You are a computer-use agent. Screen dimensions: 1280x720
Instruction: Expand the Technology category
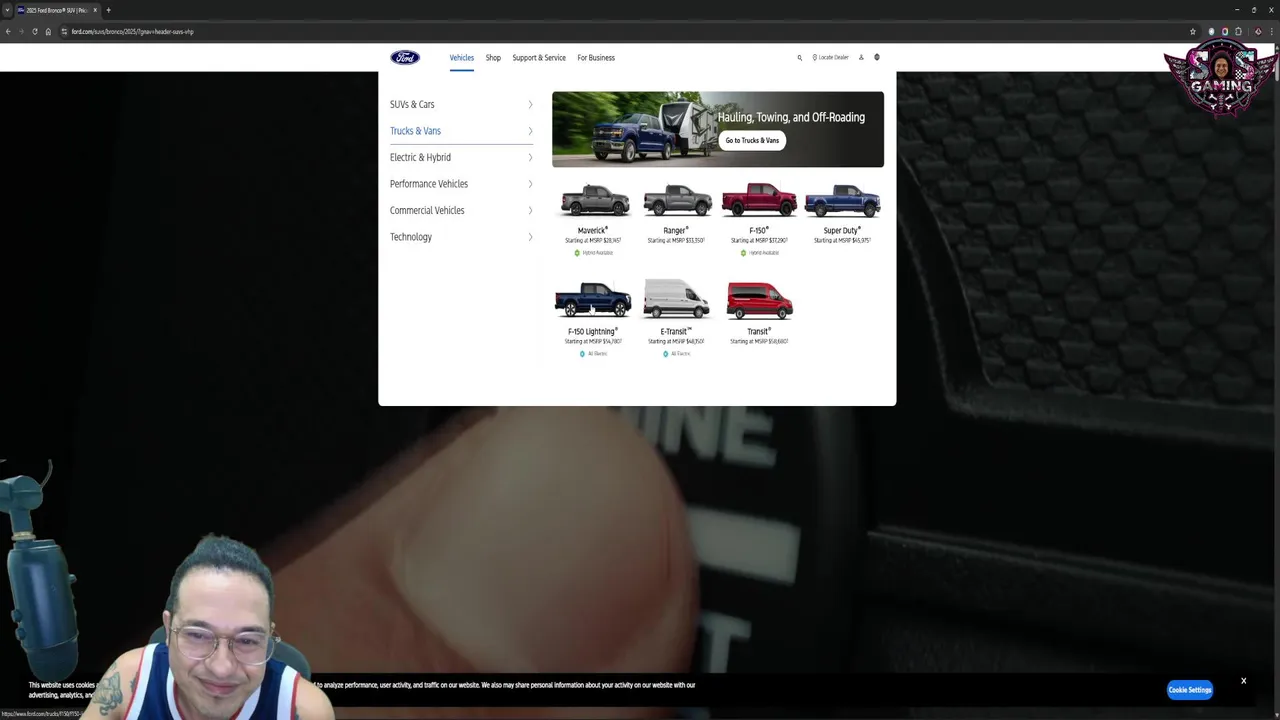point(461,237)
